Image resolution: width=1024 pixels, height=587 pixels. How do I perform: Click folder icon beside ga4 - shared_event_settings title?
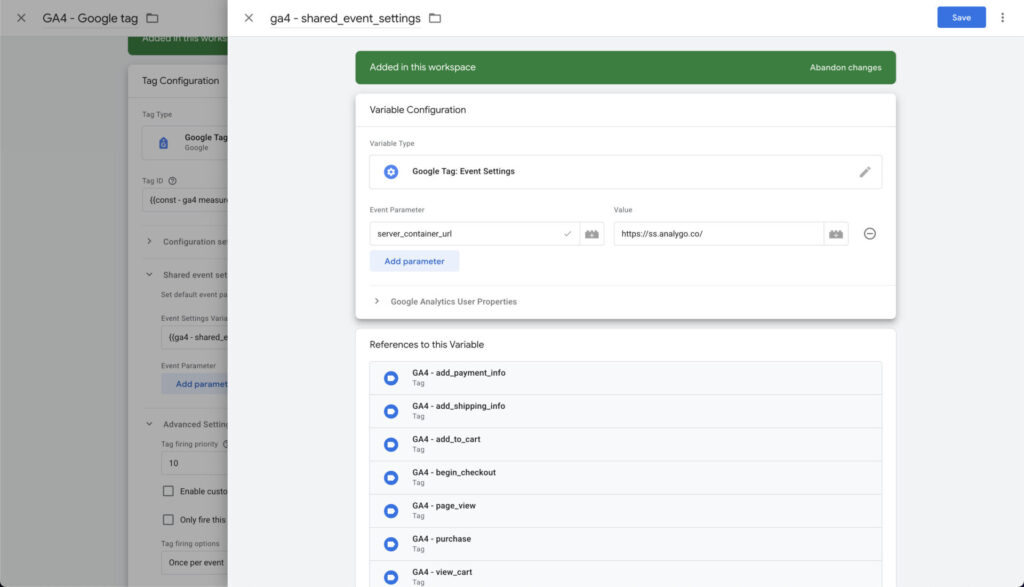tap(435, 18)
